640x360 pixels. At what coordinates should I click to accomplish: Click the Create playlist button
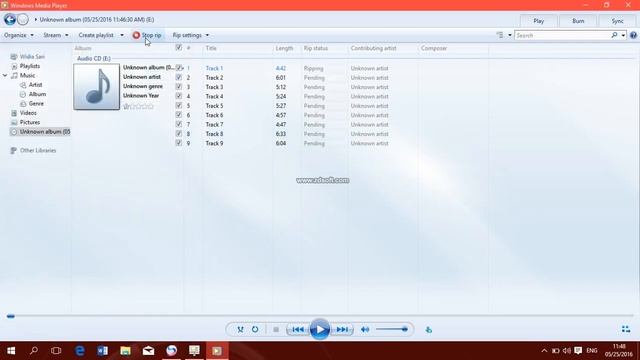96,35
